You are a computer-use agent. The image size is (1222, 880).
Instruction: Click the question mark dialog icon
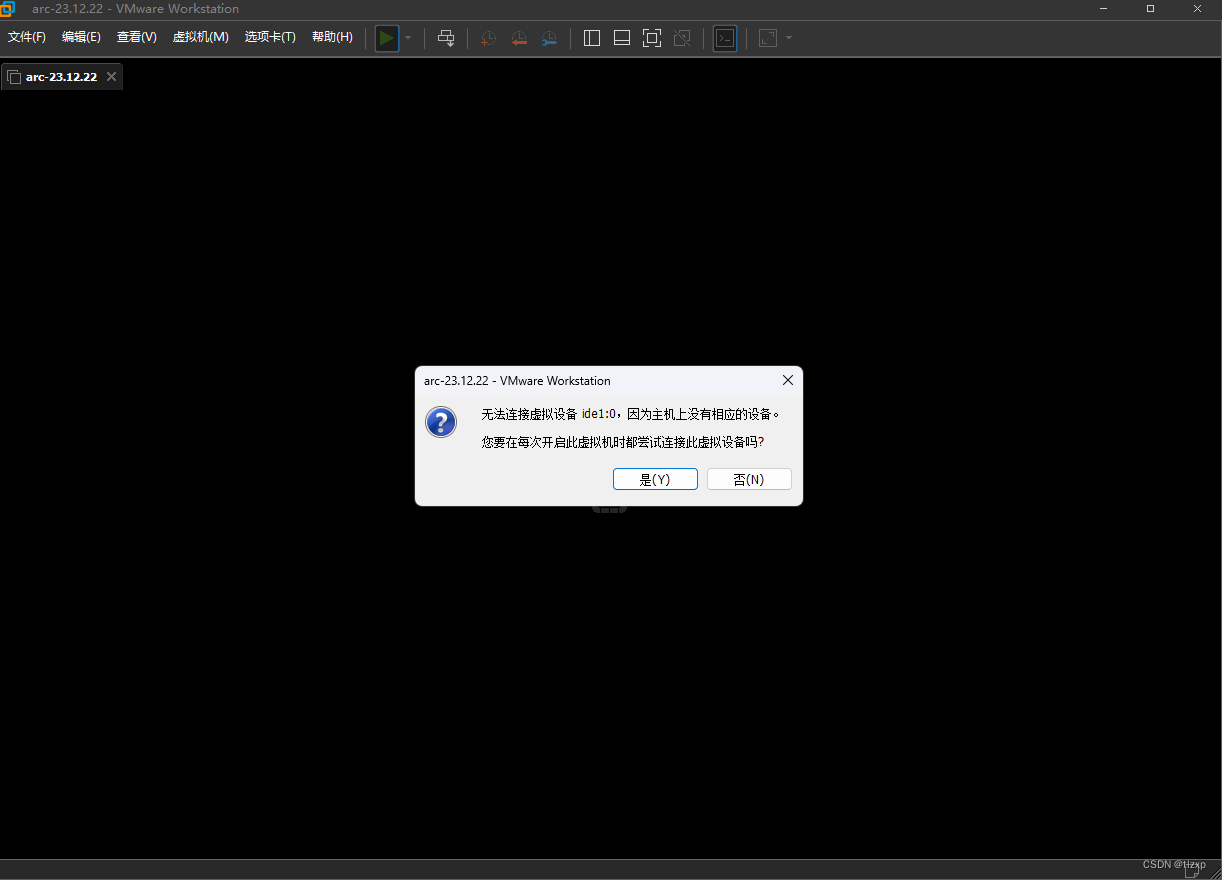coord(441,422)
